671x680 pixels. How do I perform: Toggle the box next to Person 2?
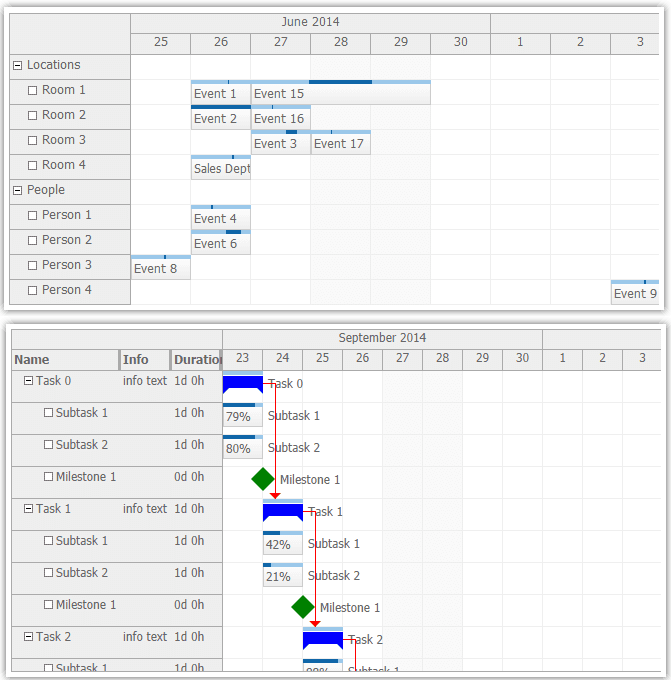[x=33, y=240]
